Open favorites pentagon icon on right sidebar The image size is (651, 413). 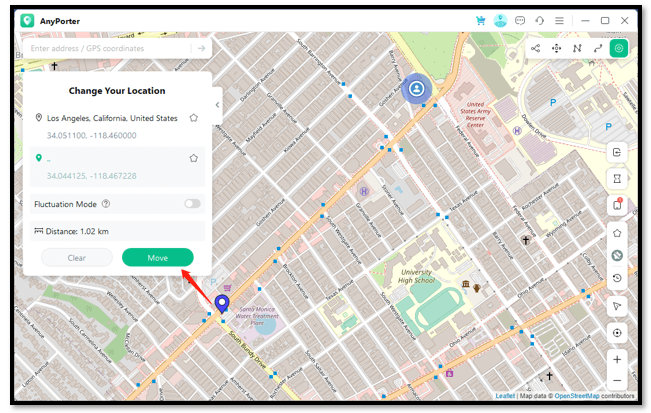617,233
